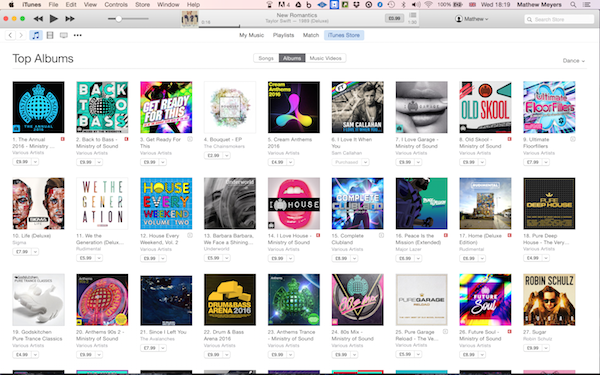Open the Up Next list icon
Viewport: 600px width, 375px height.
[412, 15]
